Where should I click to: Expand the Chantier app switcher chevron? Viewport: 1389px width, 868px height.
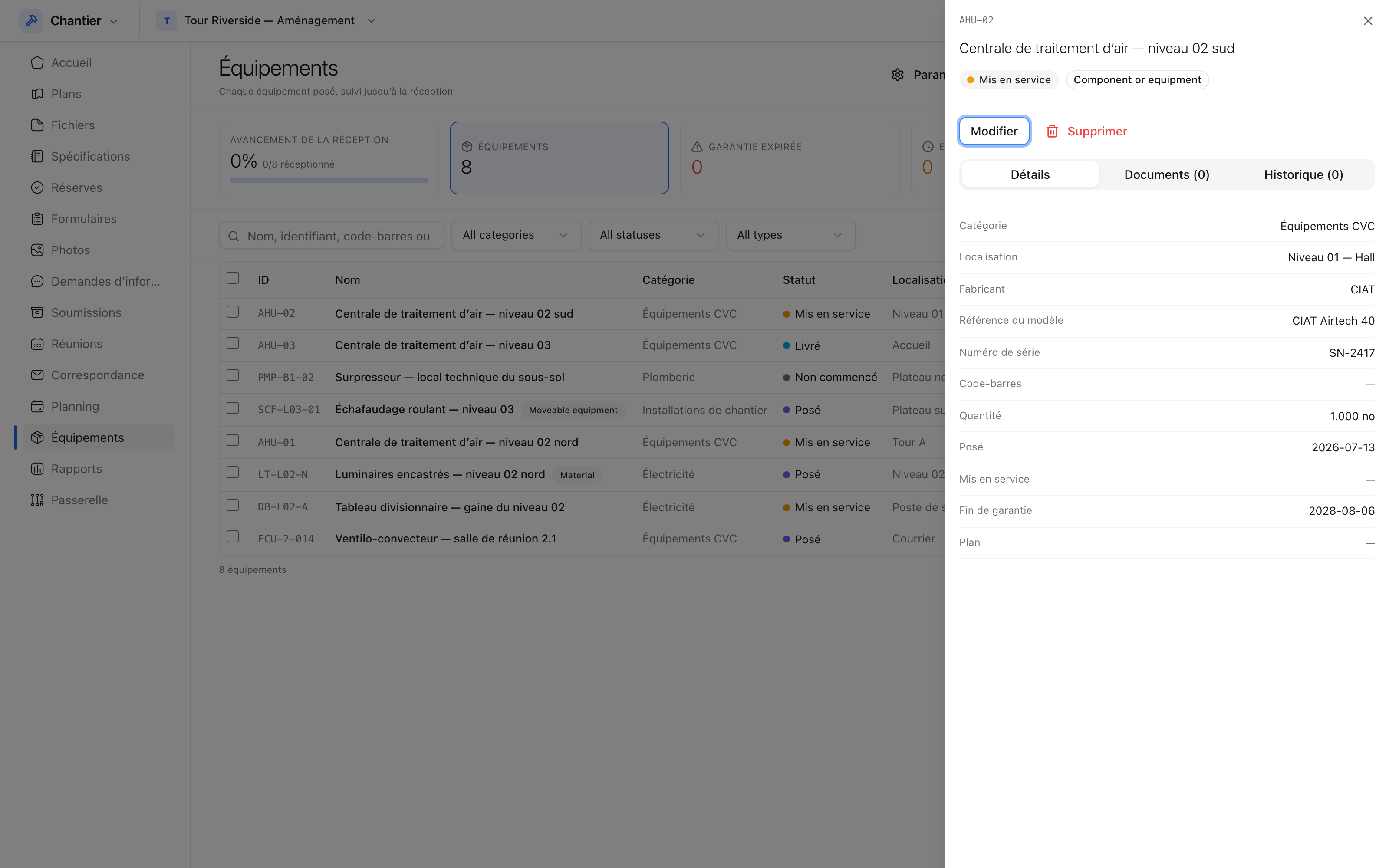[114, 21]
